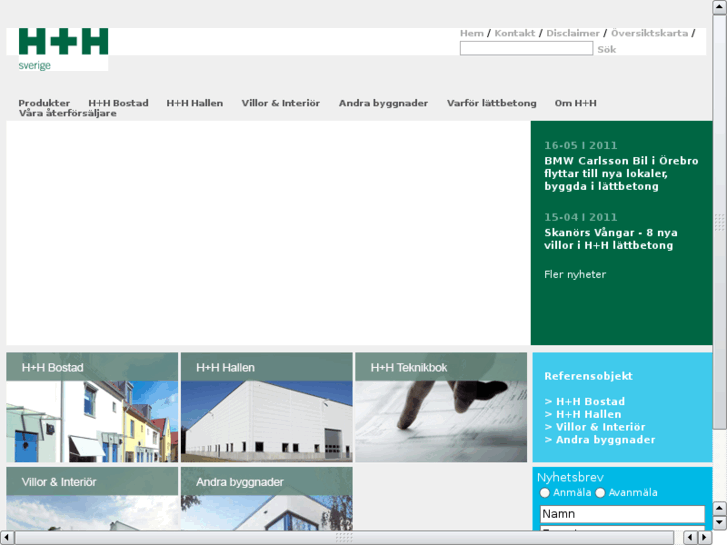Open the H+H Bostad menu item
This screenshot has width=727, height=545.
click(118, 103)
